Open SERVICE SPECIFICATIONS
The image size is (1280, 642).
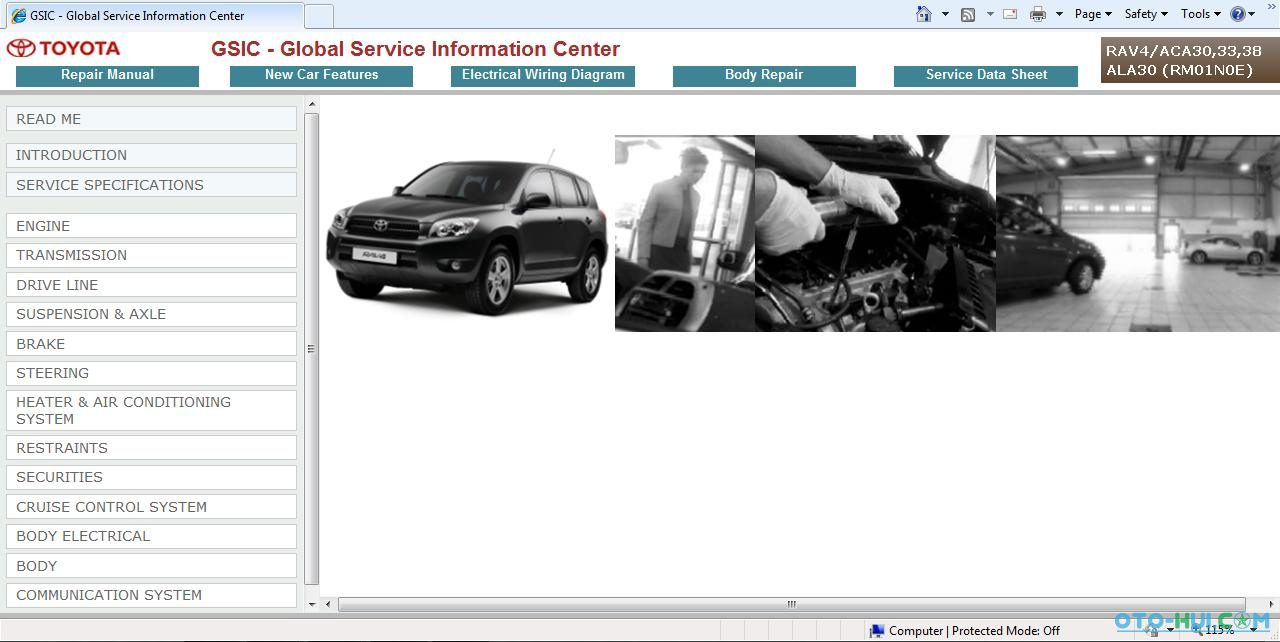click(151, 185)
